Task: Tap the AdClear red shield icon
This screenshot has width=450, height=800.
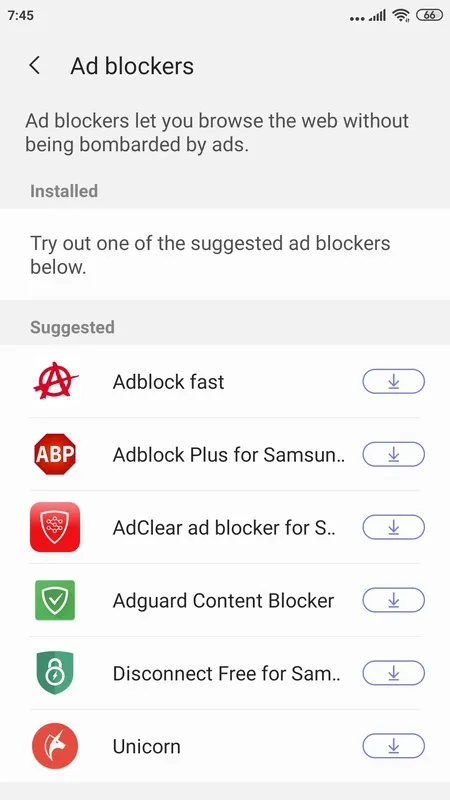Action: pyautogui.click(x=55, y=527)
